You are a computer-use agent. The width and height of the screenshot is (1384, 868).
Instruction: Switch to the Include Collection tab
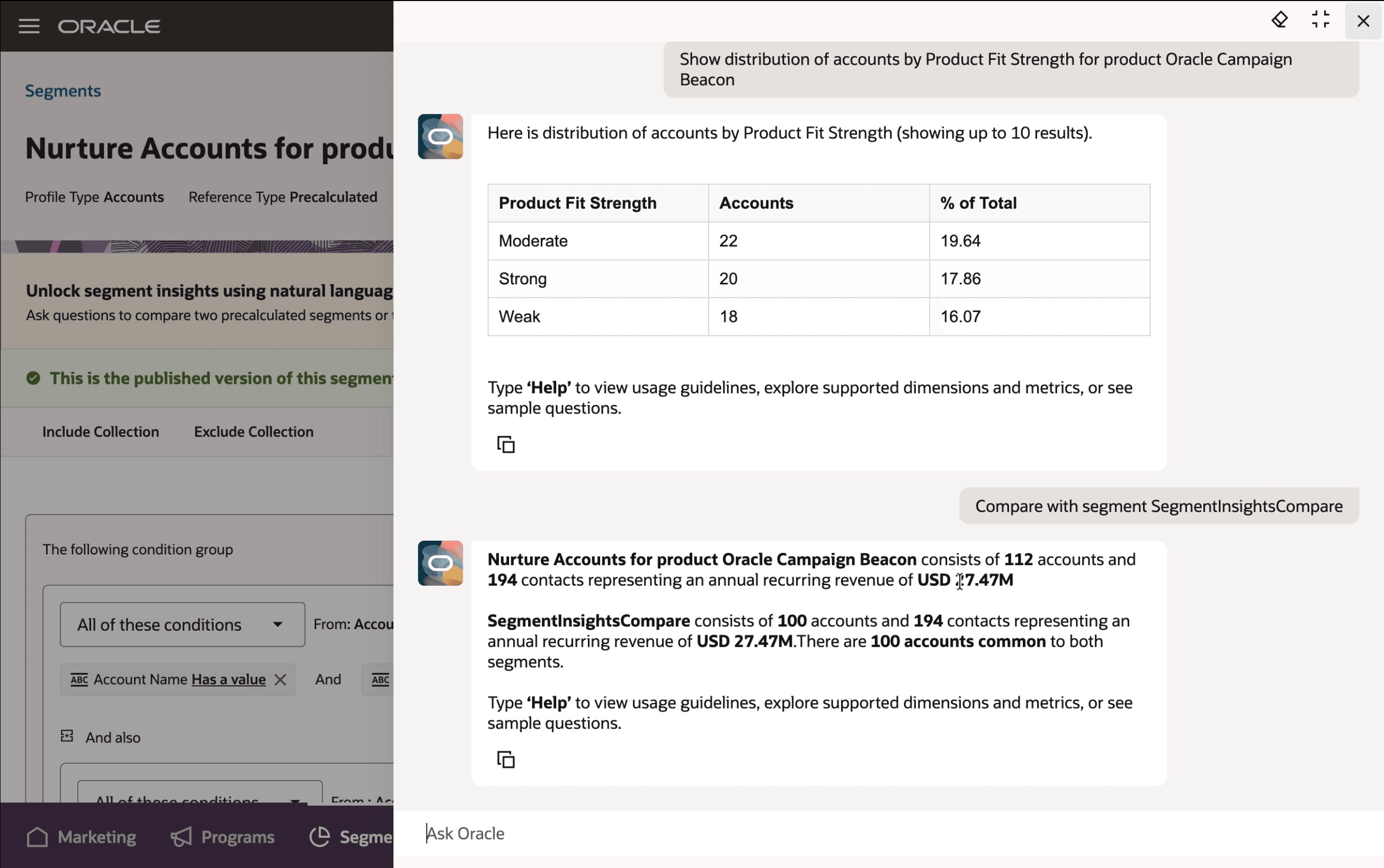coord(101,432)
